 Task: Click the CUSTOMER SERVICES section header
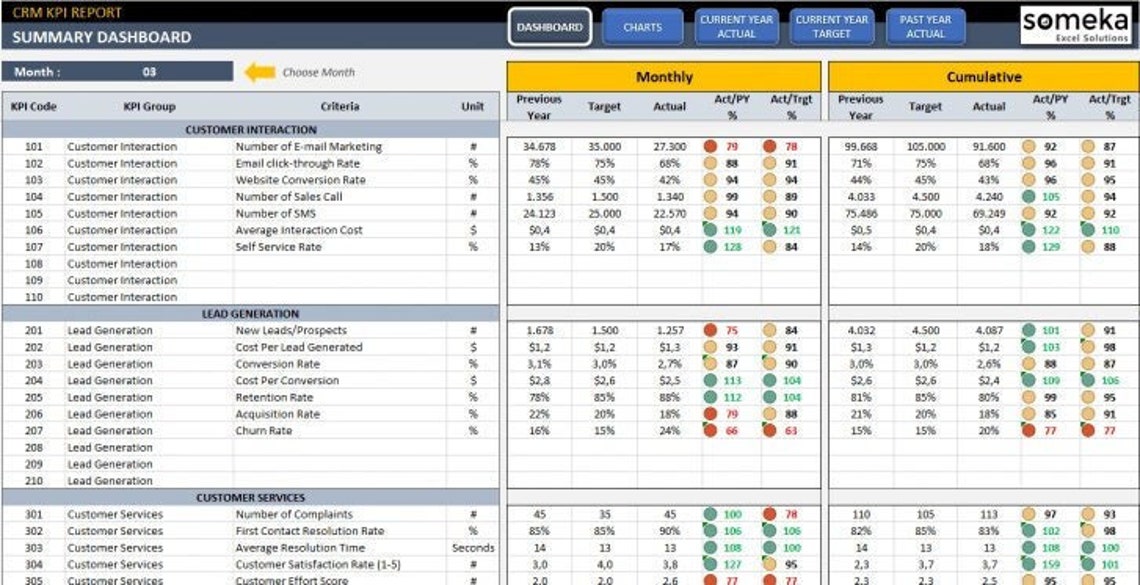point(250,497)
